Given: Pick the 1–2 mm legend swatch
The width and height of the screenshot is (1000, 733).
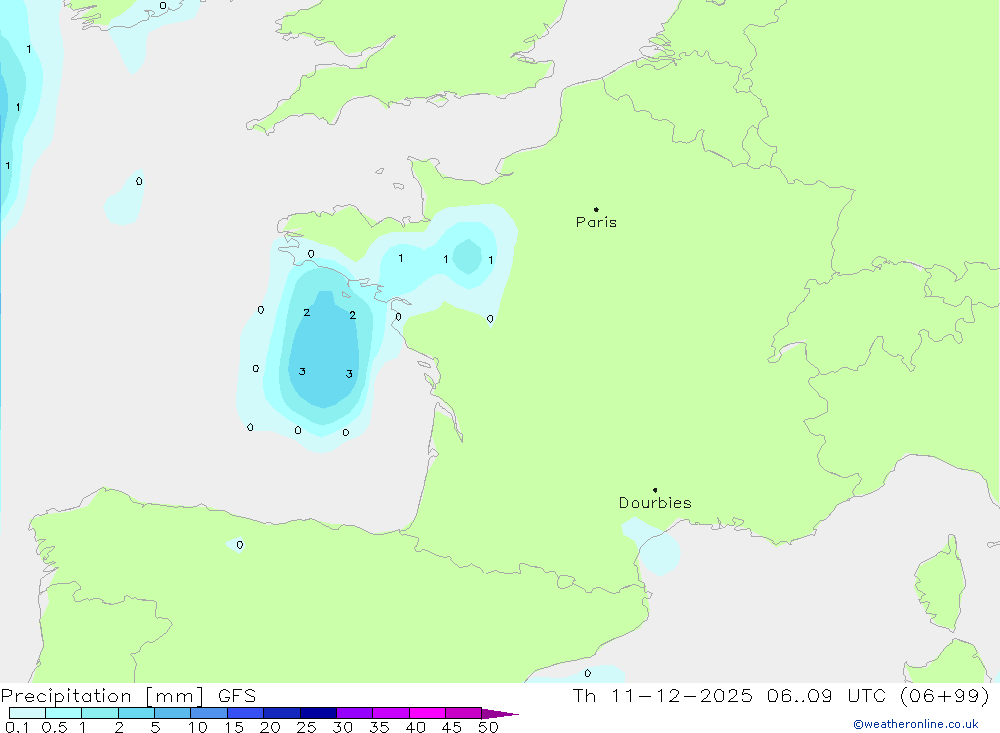Looking at the screenshot, I should click(100, 713).
